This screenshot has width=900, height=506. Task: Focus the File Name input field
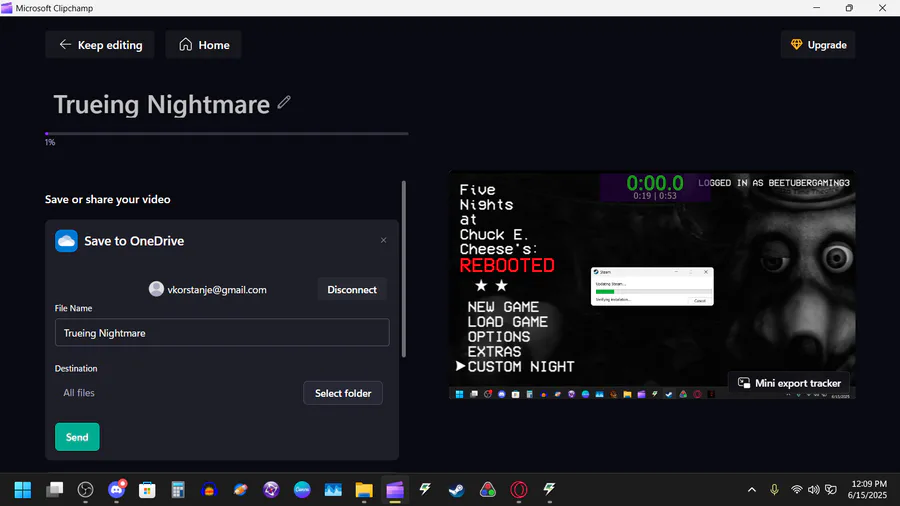(222, 333)
